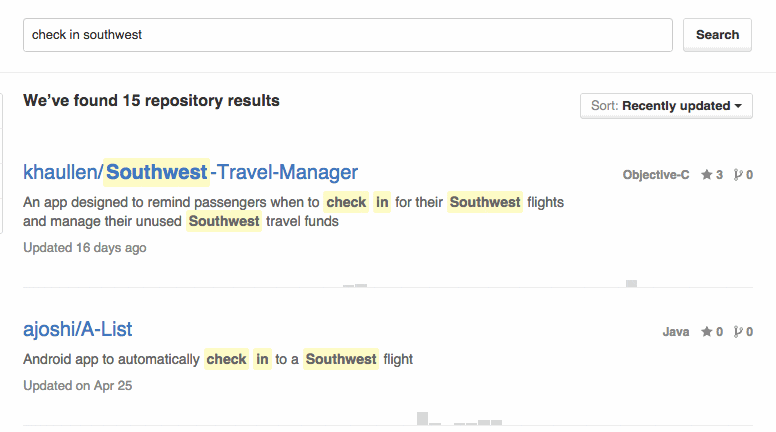Click the fork icon for Southwest-Travel-Manager

(x=738, y=175)
